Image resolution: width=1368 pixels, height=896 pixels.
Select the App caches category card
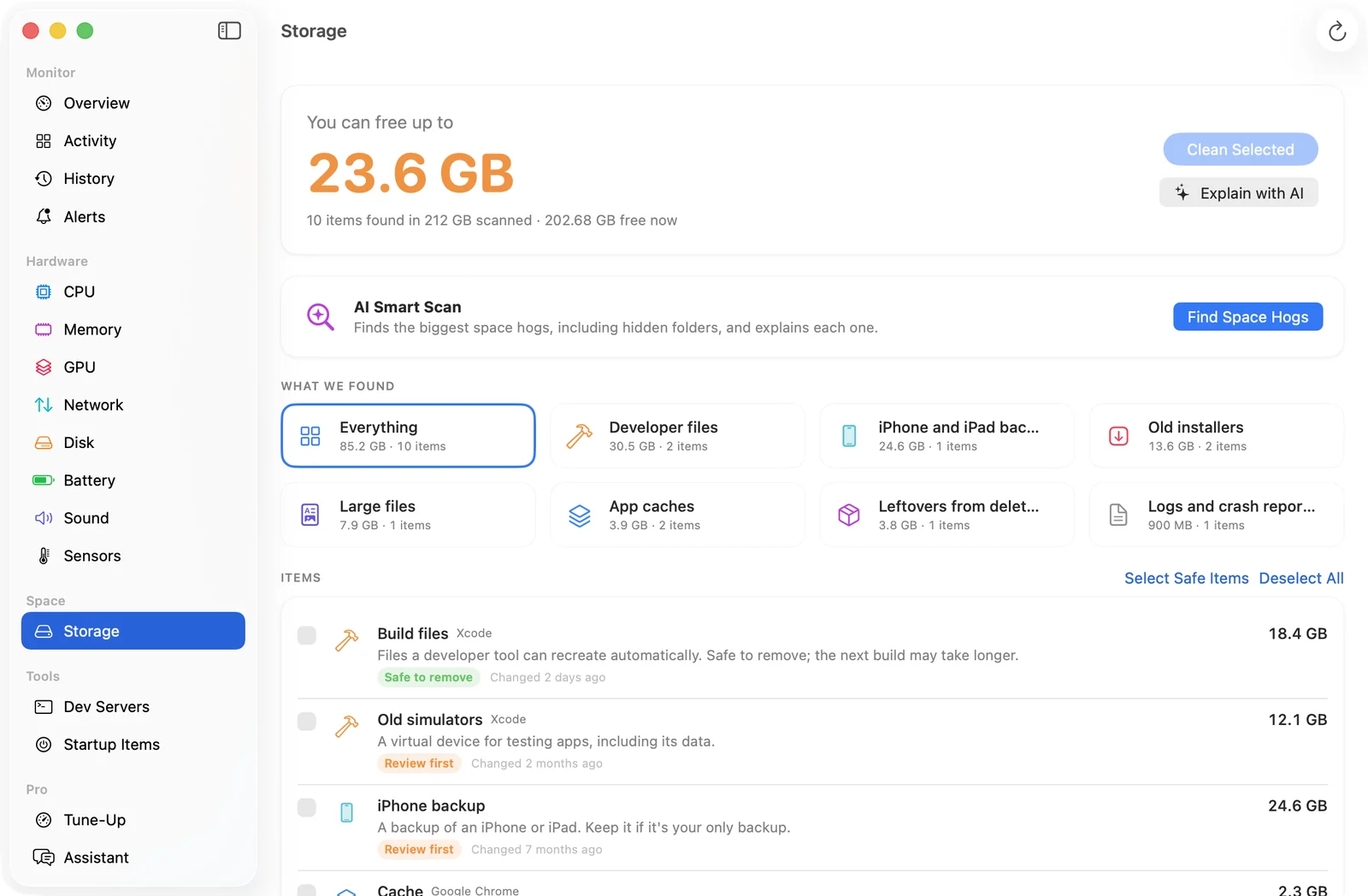pyautogui.click(x=678, y=515)
